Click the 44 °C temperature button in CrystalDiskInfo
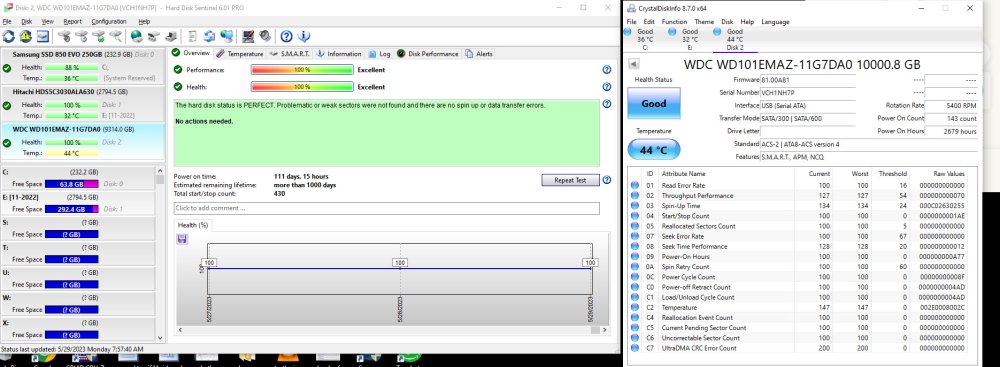1000x367 pixels. (654, 150)
